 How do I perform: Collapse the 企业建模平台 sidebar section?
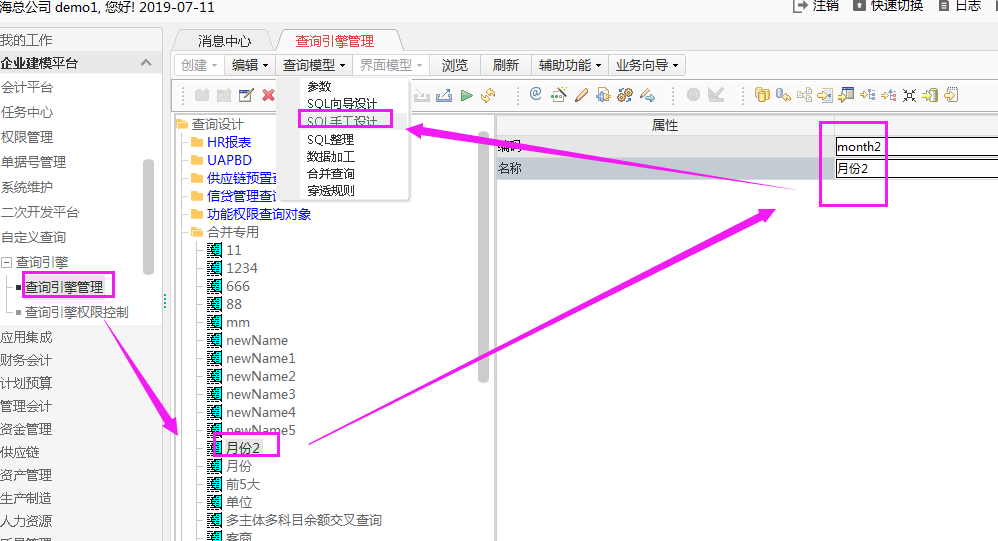pyautogui.click(x=146, y=63)
